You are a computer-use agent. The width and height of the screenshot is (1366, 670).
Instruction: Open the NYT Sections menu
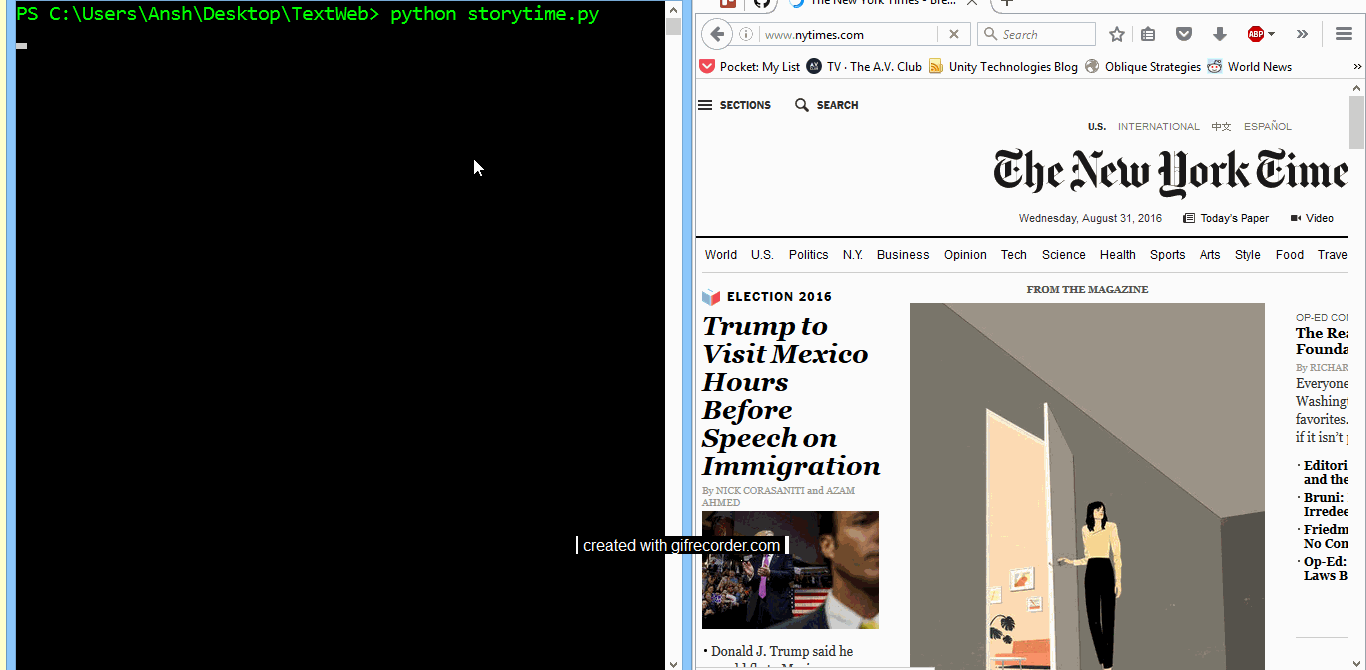pyautogui.click(x=735, y=105)
